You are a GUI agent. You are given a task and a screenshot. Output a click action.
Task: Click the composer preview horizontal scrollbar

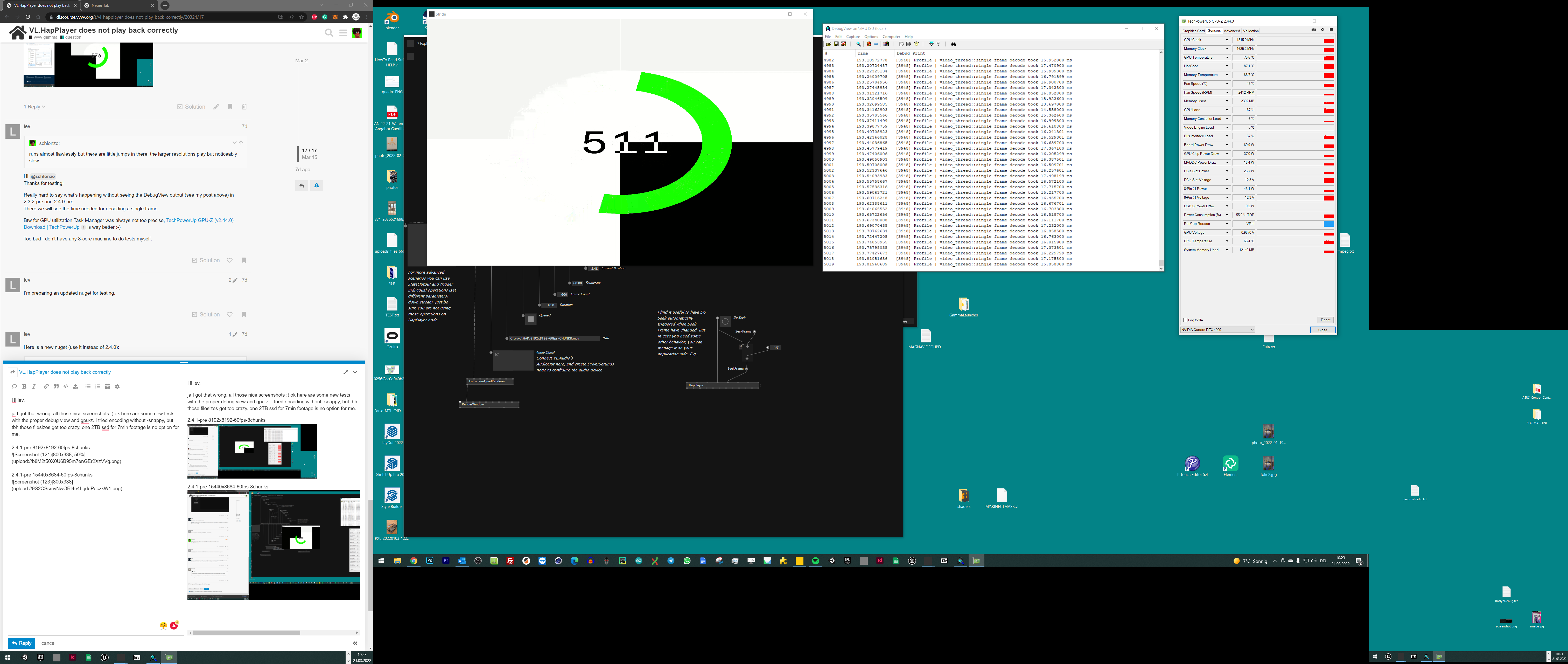pyautogui.click(x=247, y=632)
